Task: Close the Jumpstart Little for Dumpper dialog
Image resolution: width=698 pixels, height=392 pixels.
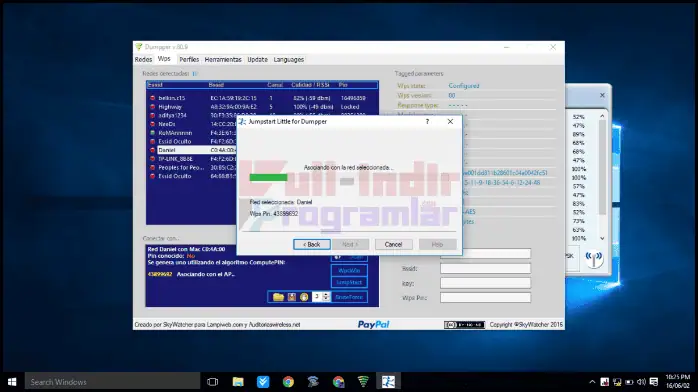Action: click(x=450, y=121)
